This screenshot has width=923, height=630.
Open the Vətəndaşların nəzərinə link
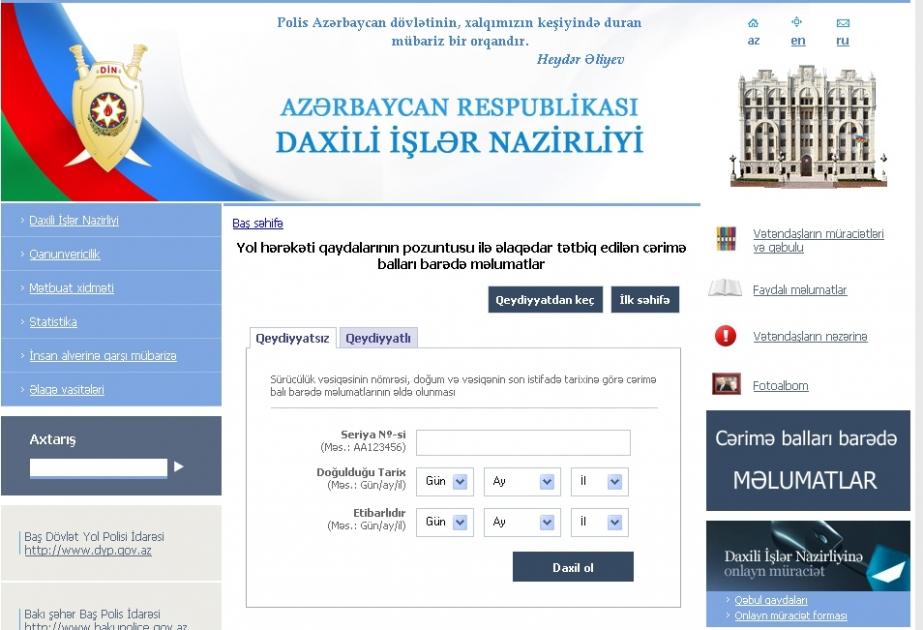point(810,337)
